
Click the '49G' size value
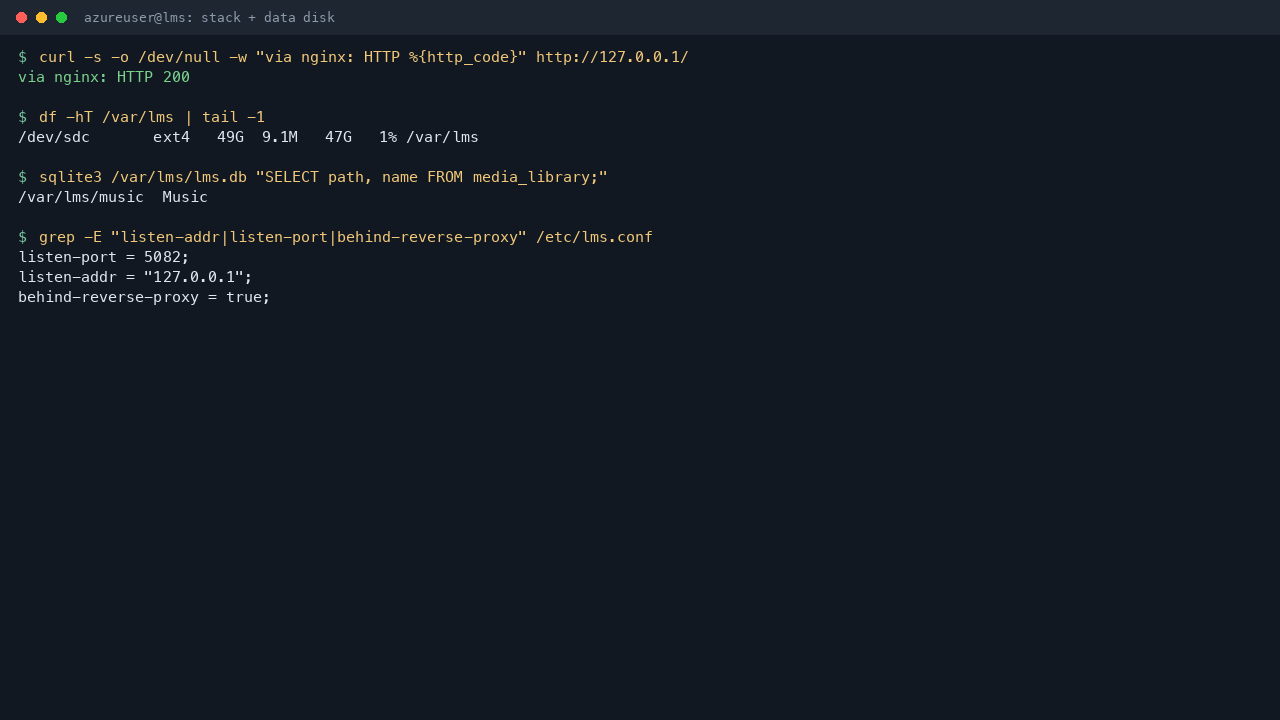(x=230, y=137)
